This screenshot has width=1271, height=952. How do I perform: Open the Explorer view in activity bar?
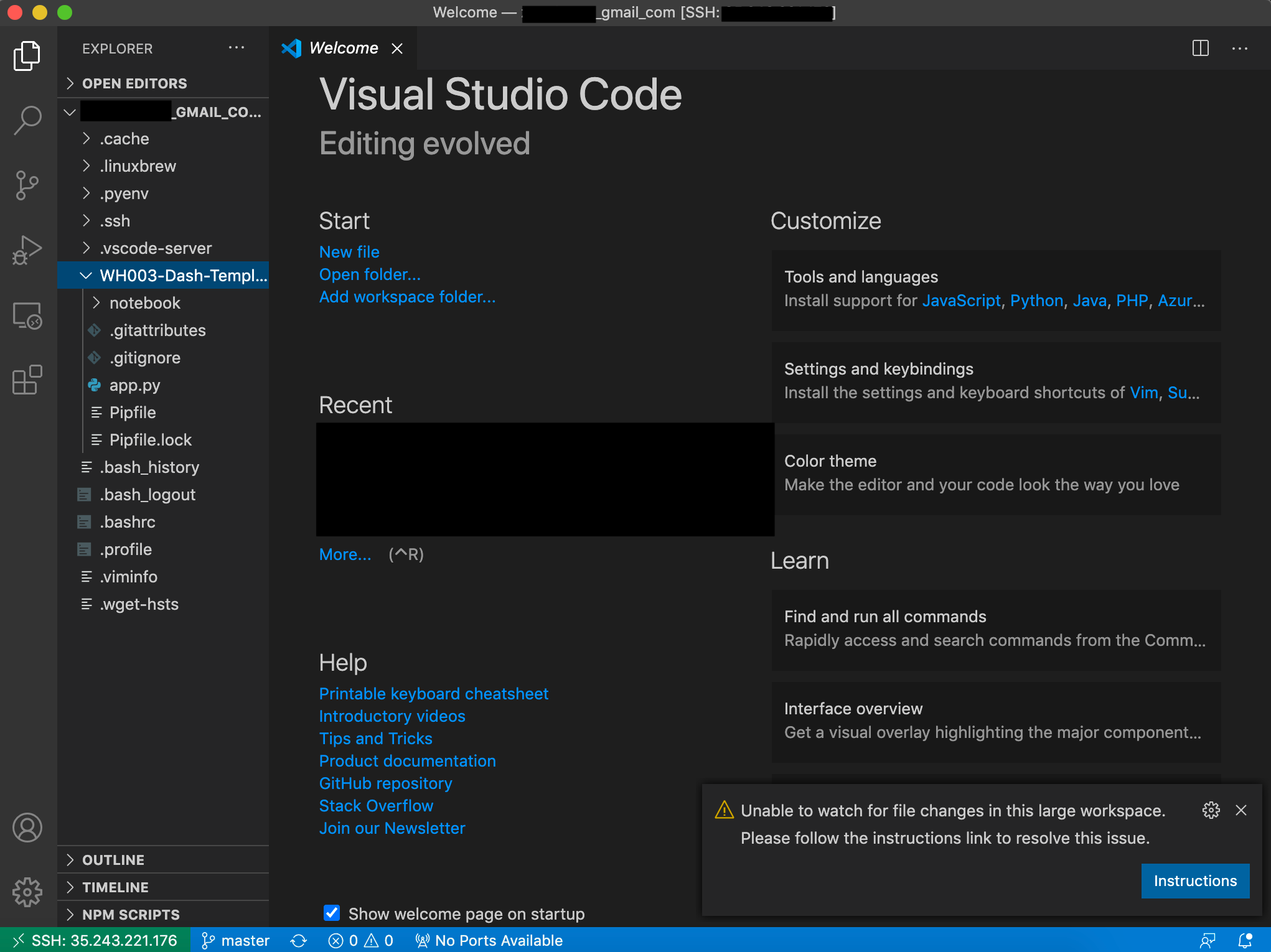(27, 56)
